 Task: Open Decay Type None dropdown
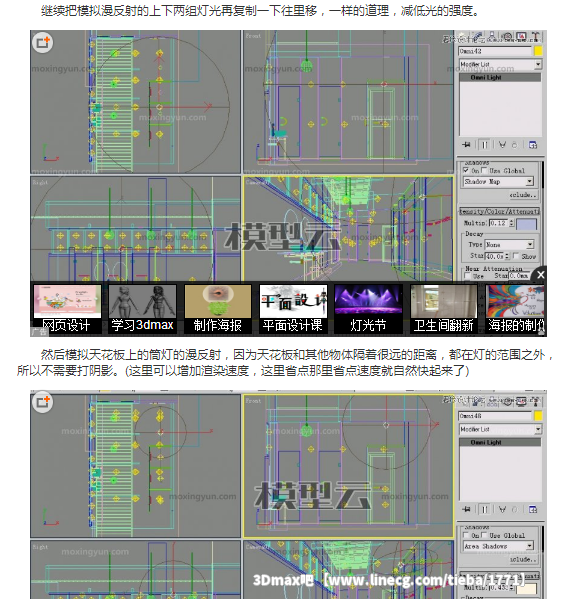[509, 244]
